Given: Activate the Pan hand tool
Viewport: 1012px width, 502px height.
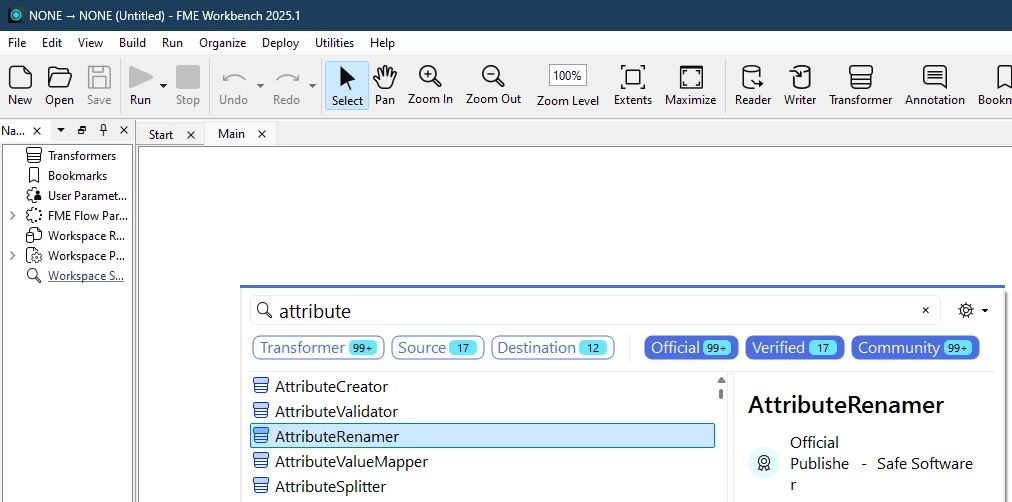Looking at the screenshot, I should click(x=385, y=77).
